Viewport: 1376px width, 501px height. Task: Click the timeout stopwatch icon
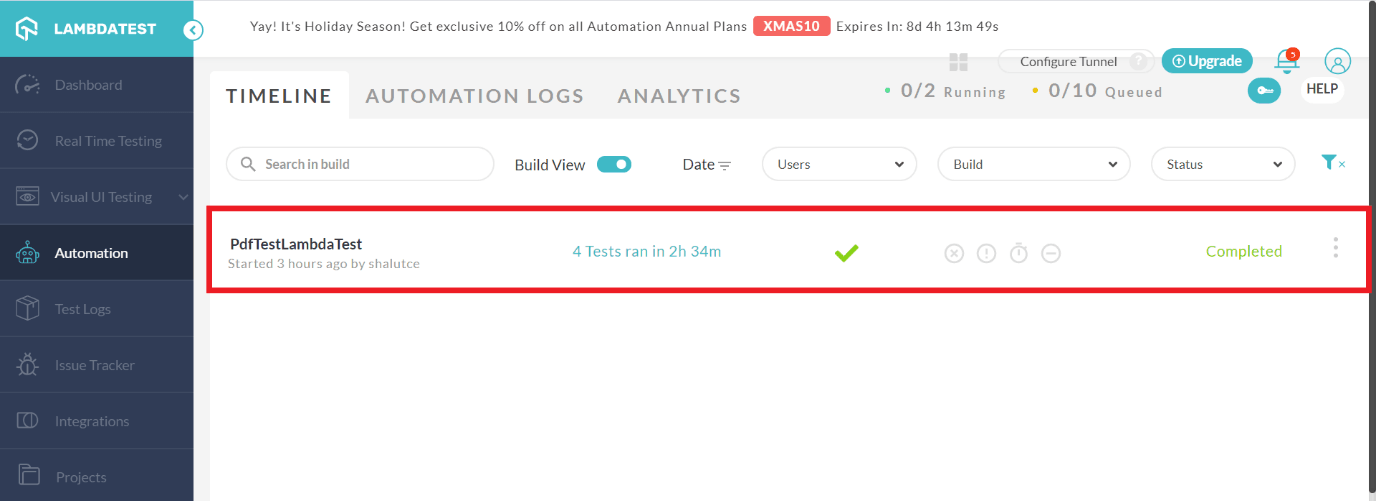[1018, 253]
